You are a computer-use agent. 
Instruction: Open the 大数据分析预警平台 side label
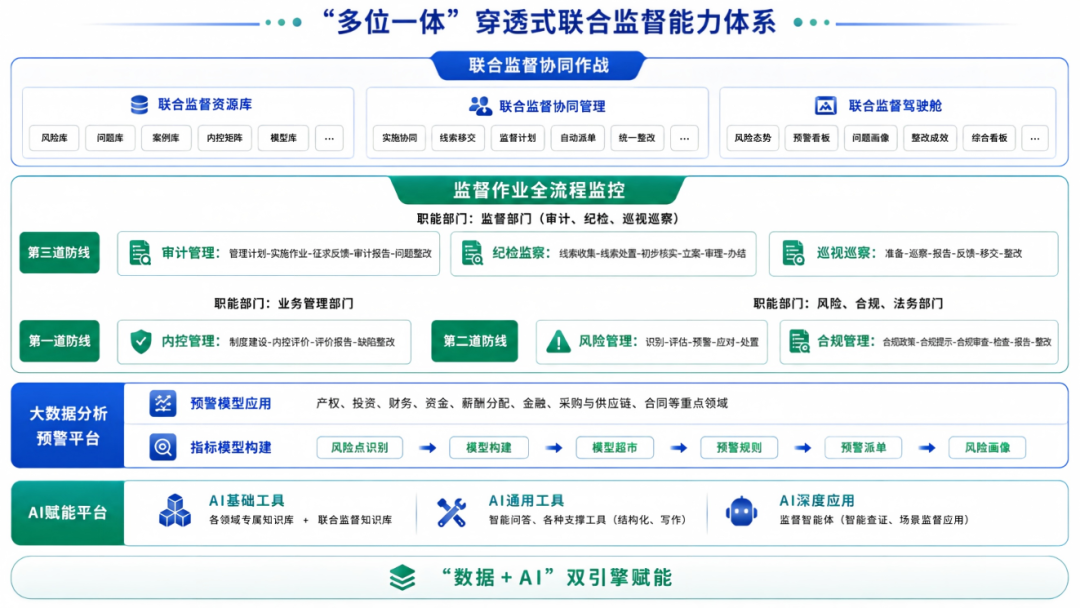click(x=68, y=426)
